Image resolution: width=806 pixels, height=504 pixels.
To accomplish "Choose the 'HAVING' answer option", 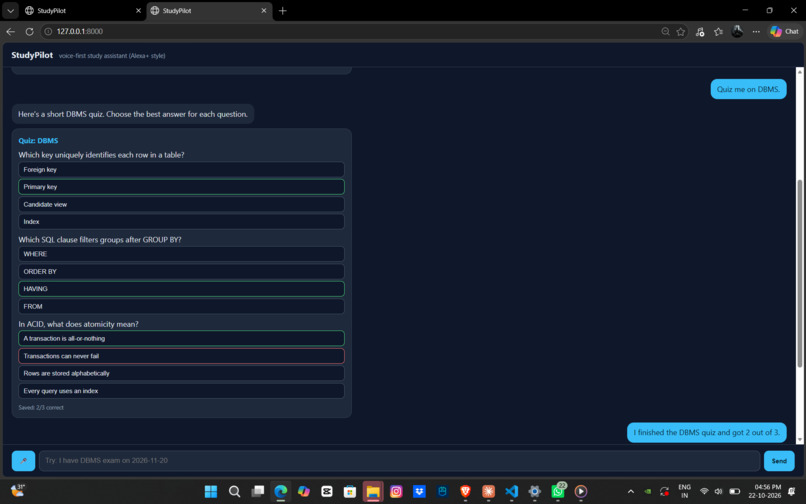I will point(181,289).
